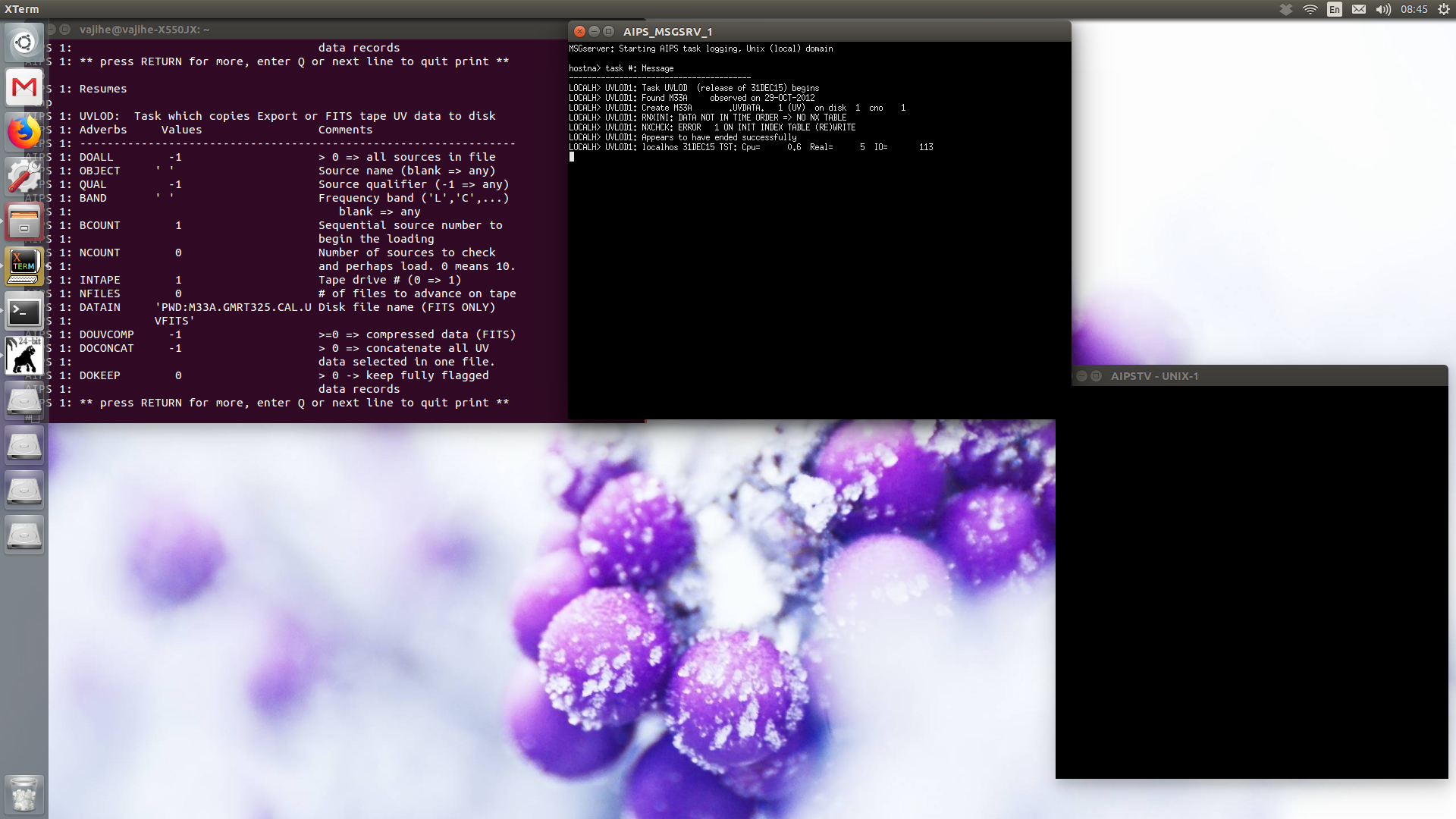
Task: Open the GNOME Terminal launcher icon
Action: pyautogui.click(x=24, y=311)
